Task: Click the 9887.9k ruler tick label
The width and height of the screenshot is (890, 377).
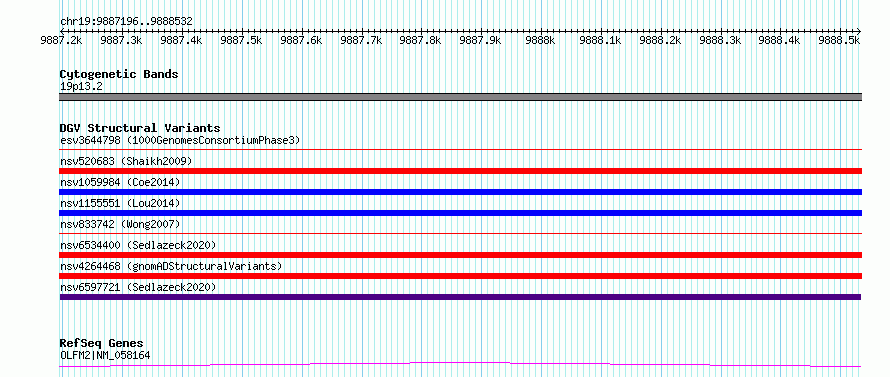Action: (x=481, y=40)
